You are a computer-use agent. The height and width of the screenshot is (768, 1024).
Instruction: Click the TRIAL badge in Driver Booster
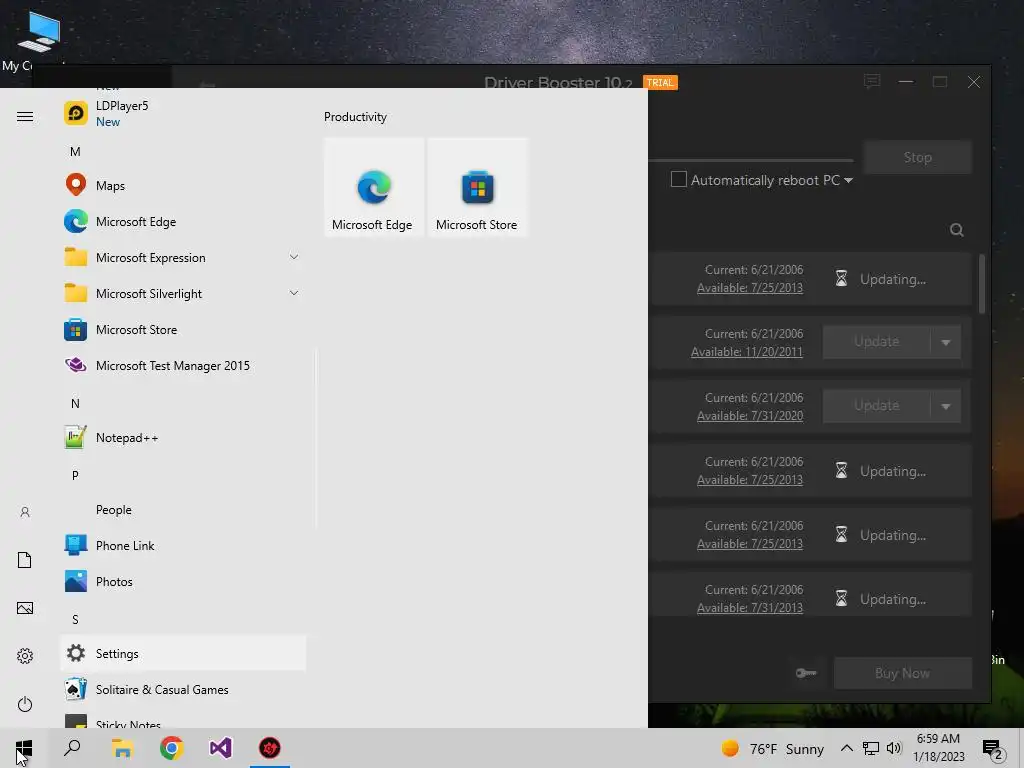point(660,82)
